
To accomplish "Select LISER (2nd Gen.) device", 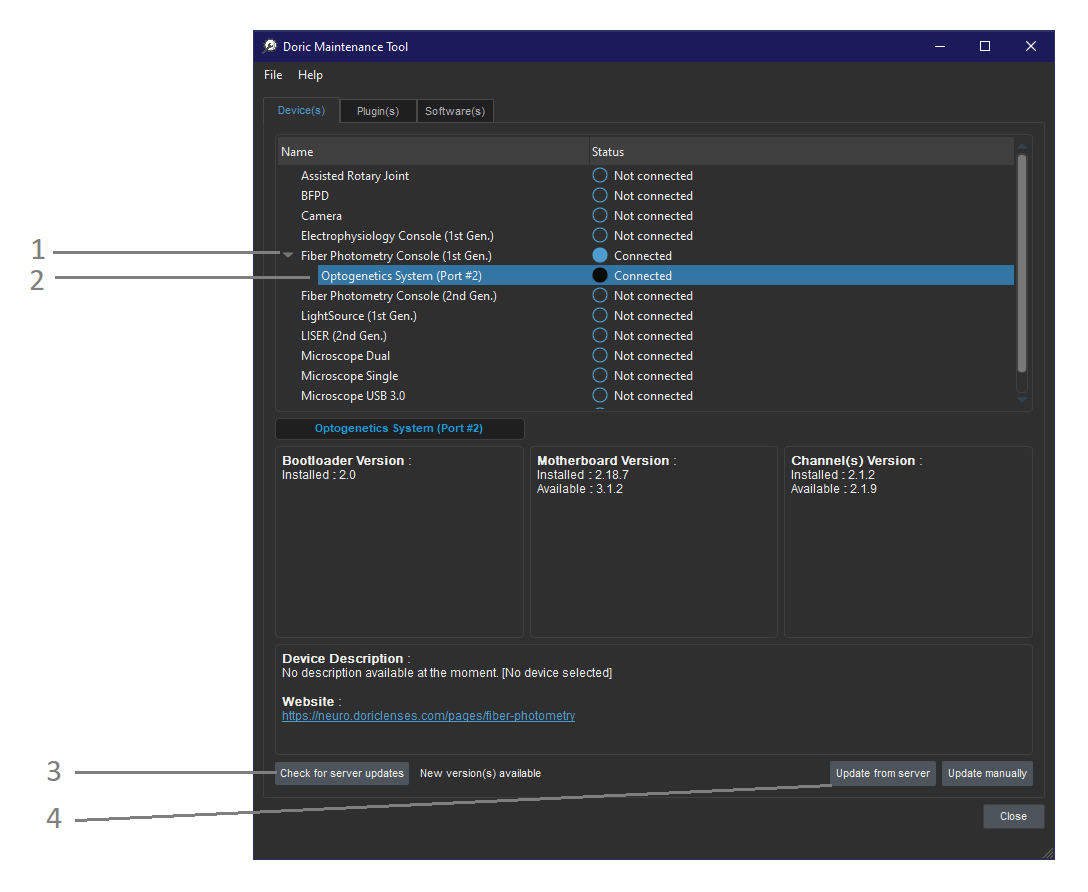I will click(x=343, y=336).
